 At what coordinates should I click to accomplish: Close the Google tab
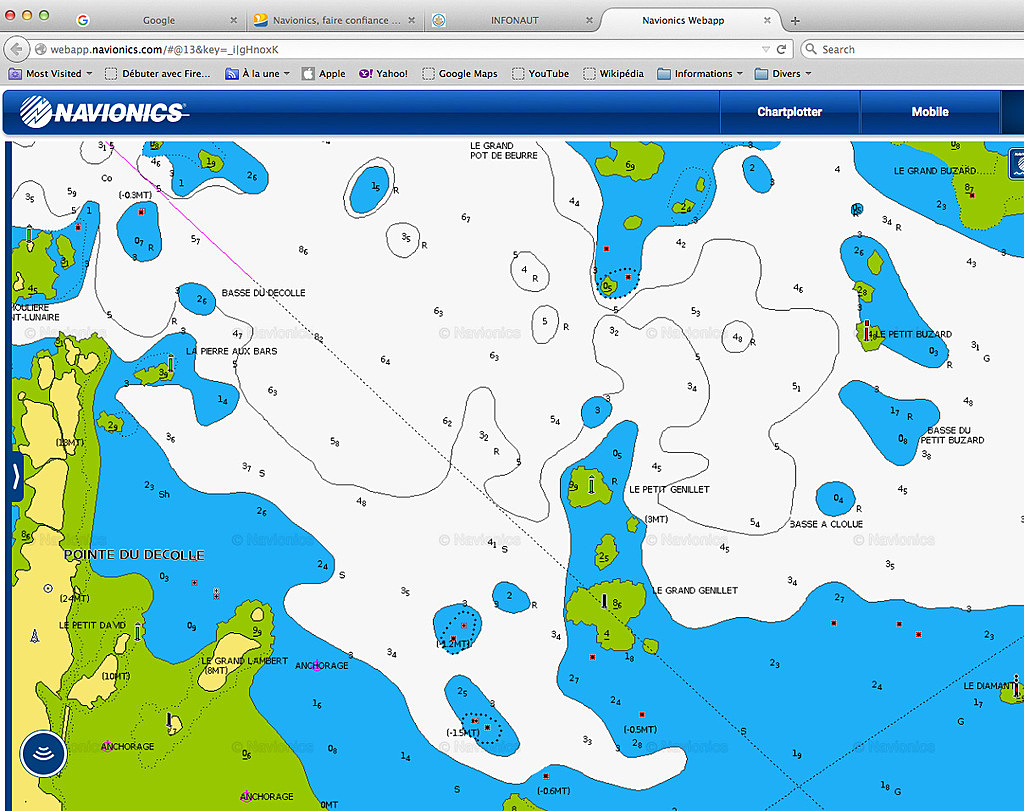pos(234,20)
